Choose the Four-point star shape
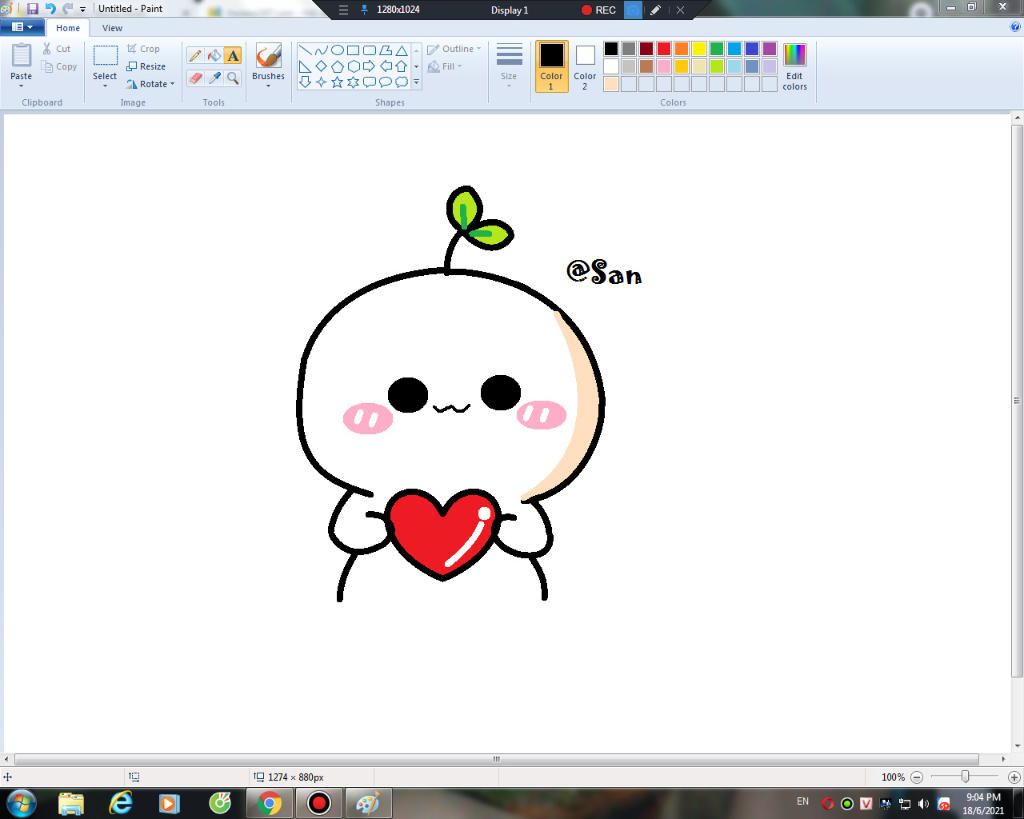 pyautogui.click(x=321, y=82)
